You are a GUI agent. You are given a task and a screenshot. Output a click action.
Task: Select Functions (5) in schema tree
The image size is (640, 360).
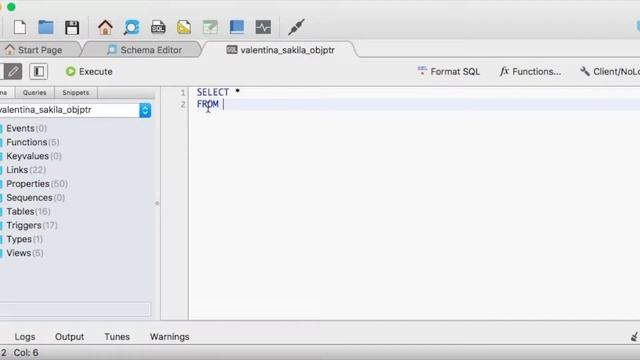[x=33, y=142]
